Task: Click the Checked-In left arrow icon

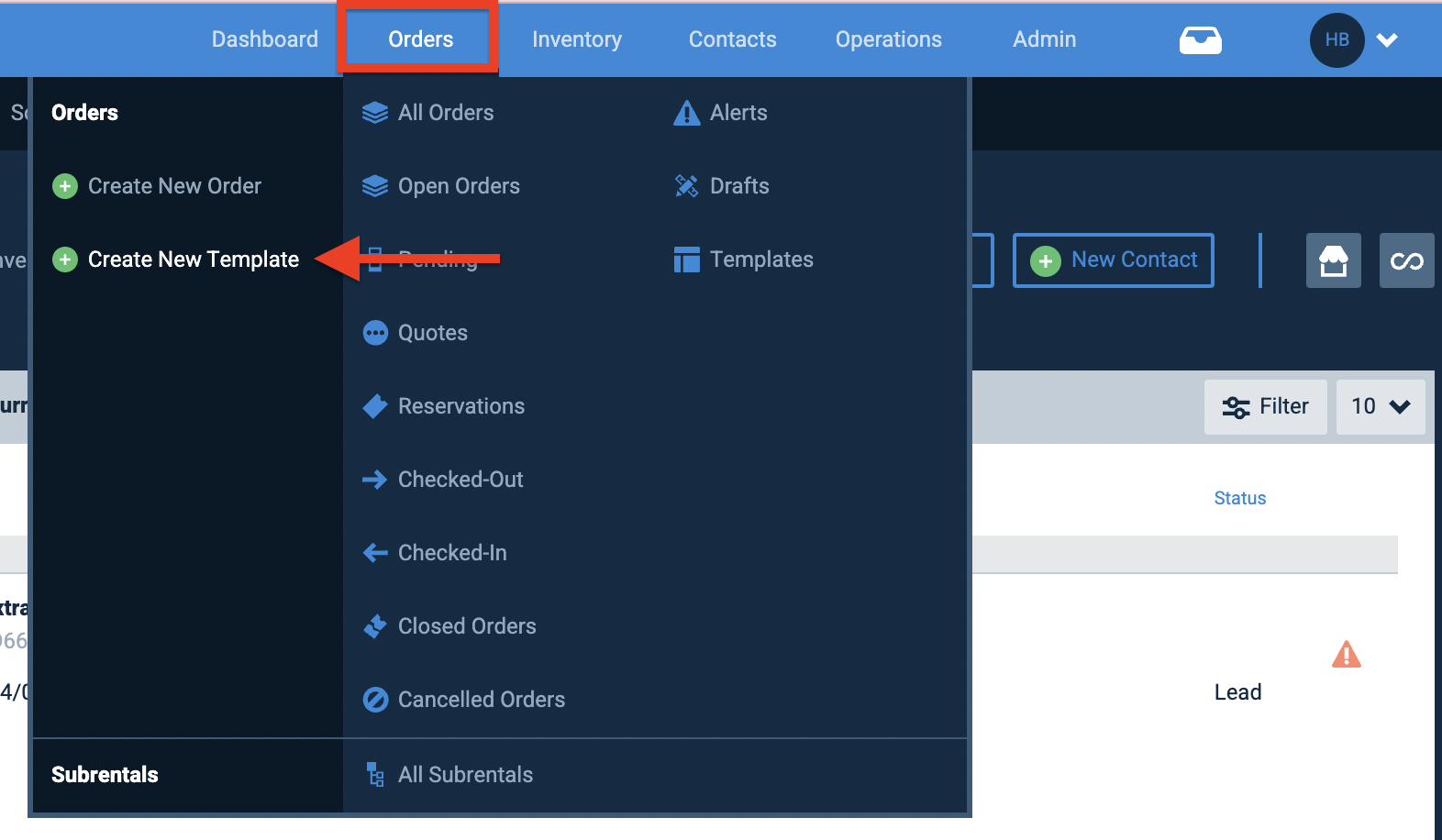Action: 375,553
